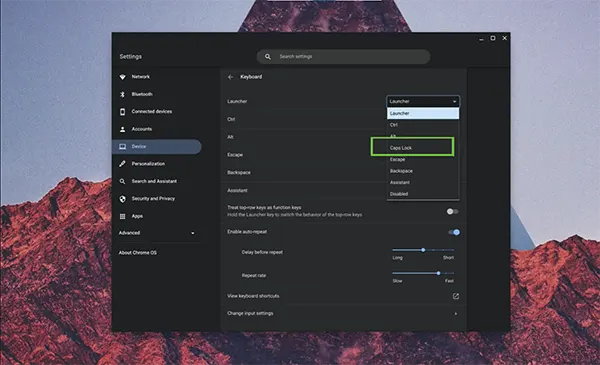Screen dimensions: 600x365
Task: Click the Search and Assistant magnifier icon
Action: point(122,181)
